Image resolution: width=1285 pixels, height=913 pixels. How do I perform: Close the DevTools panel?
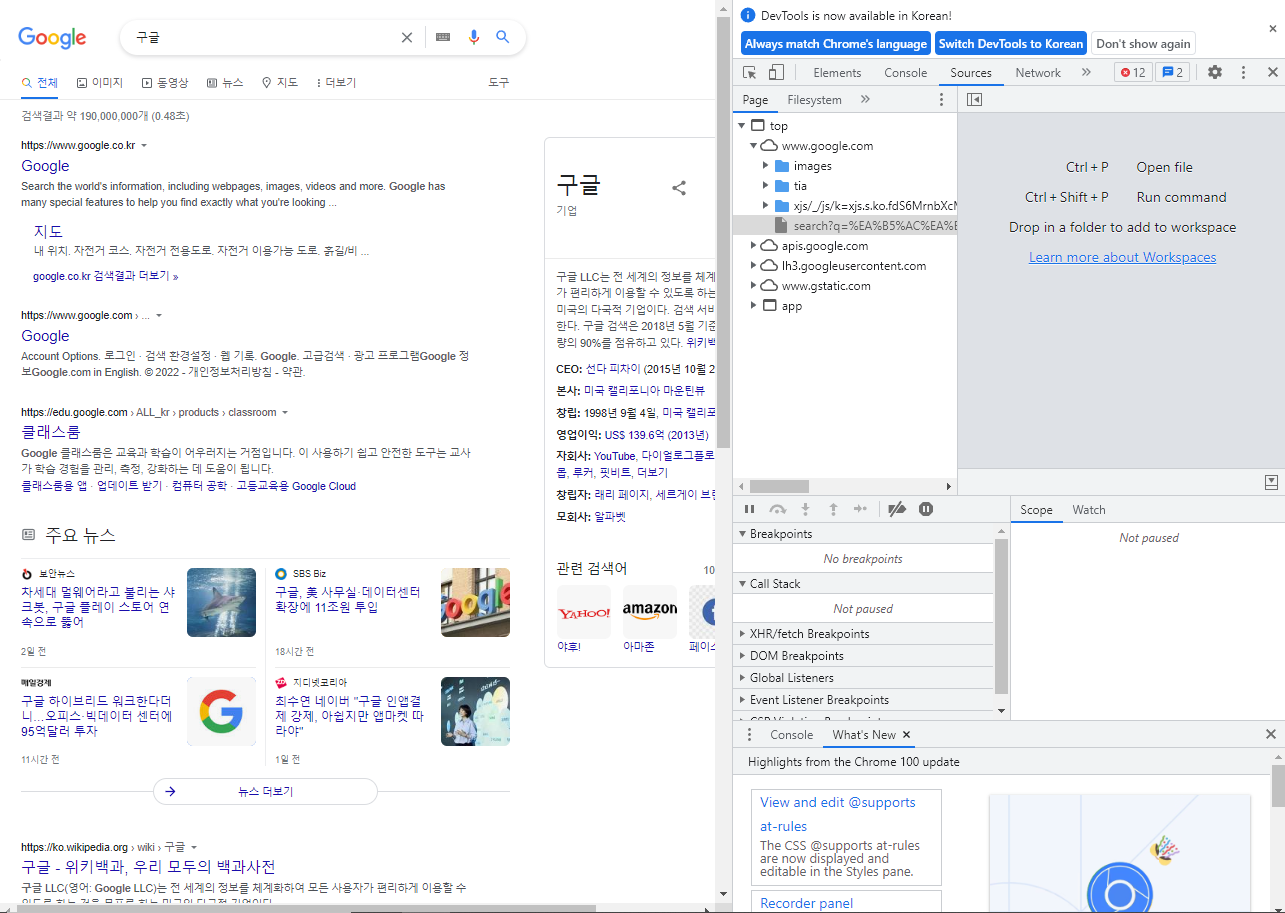[1272, 72]
